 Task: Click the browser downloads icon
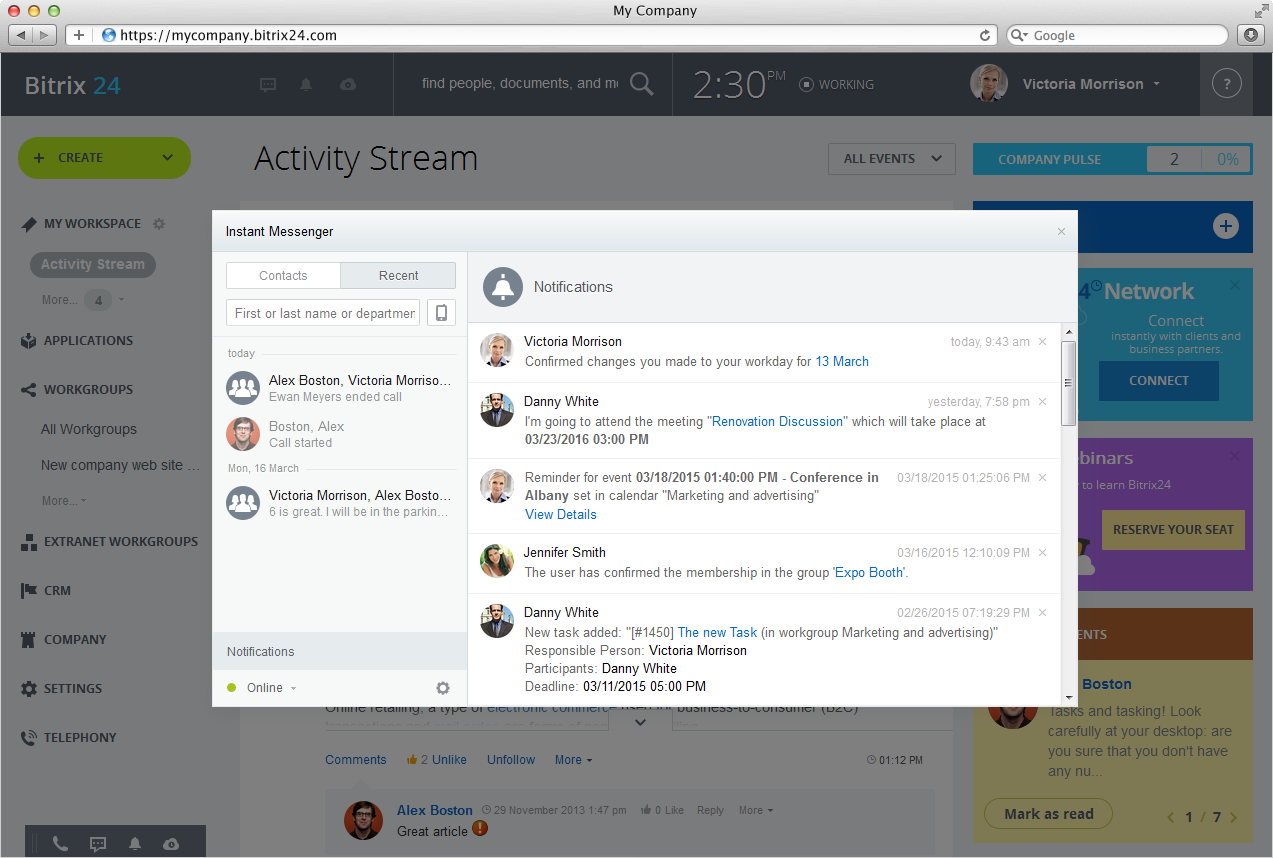1250,35
